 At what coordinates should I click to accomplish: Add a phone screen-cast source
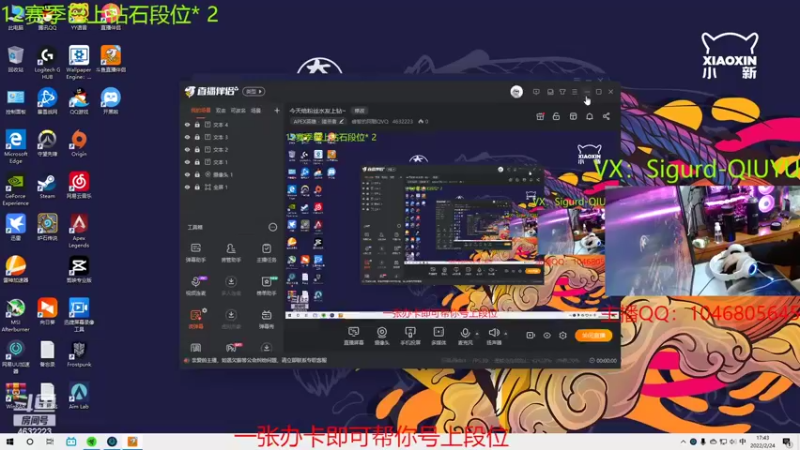[410, 336]
